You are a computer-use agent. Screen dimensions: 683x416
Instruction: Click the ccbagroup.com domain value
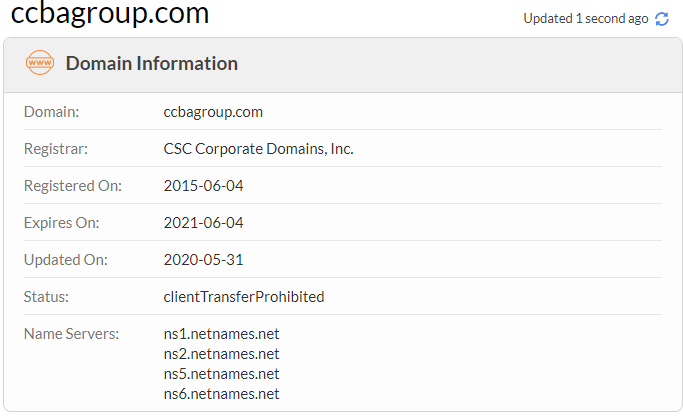click(213, 112)
